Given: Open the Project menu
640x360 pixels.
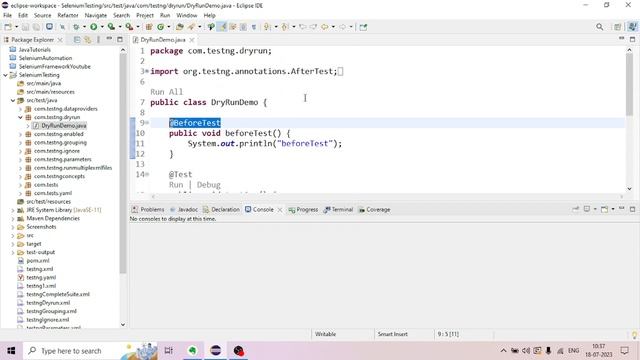Looking at the screenshot, I should point(145,15).
